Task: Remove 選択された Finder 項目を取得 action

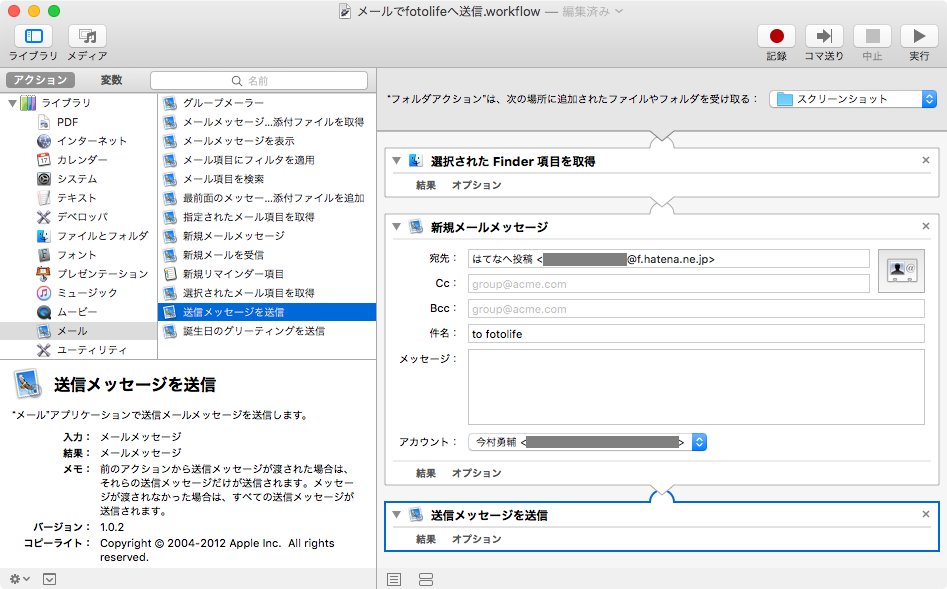Action: tap(926, 160)
